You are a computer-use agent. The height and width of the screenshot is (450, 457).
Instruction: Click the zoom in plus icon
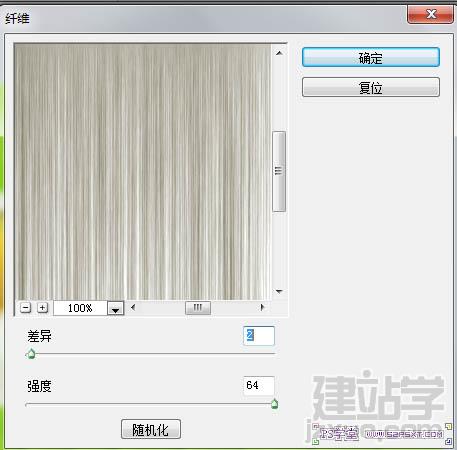[42, 307]
